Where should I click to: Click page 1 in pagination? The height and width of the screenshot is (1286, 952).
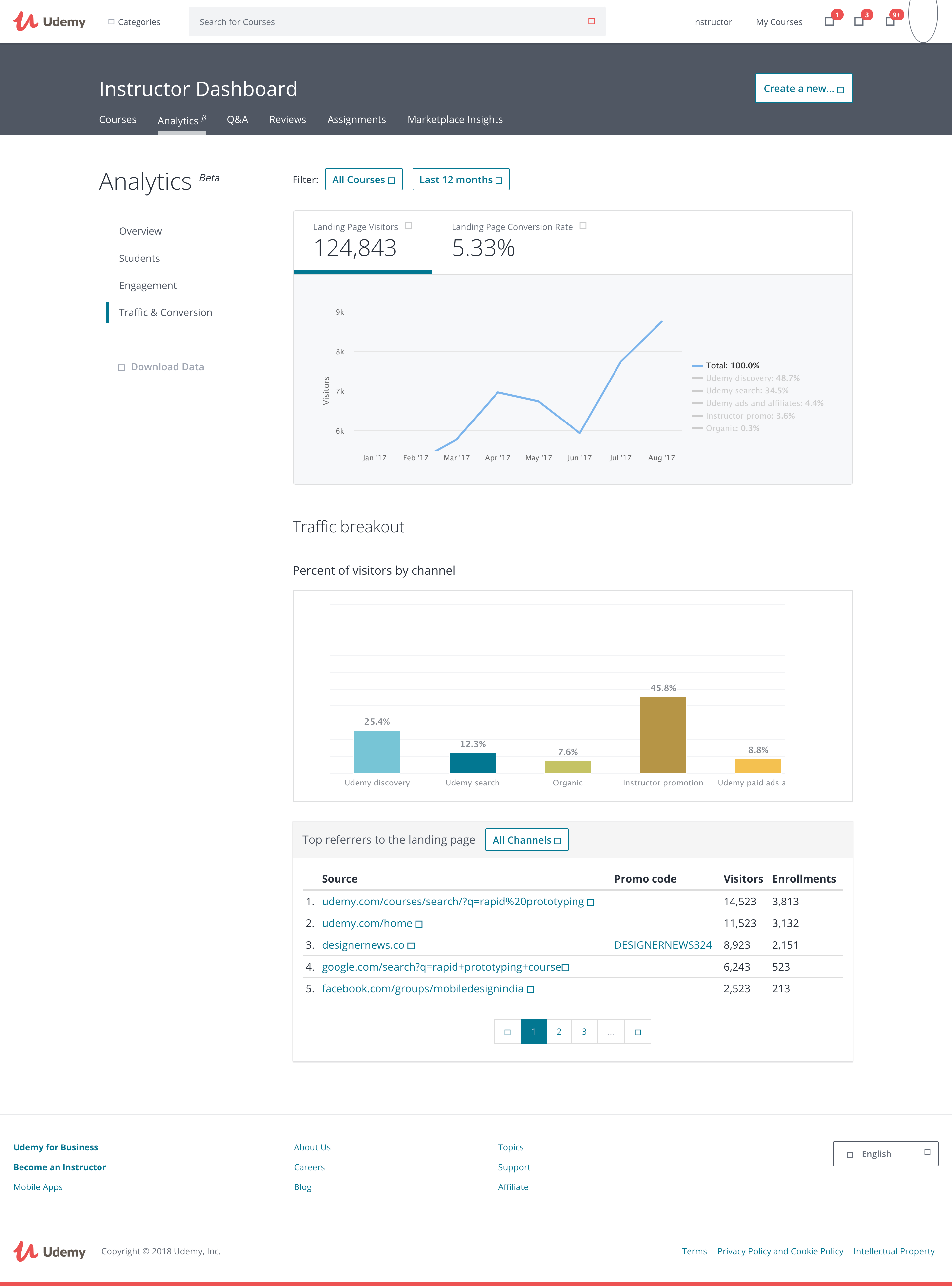click(534, 1032)
